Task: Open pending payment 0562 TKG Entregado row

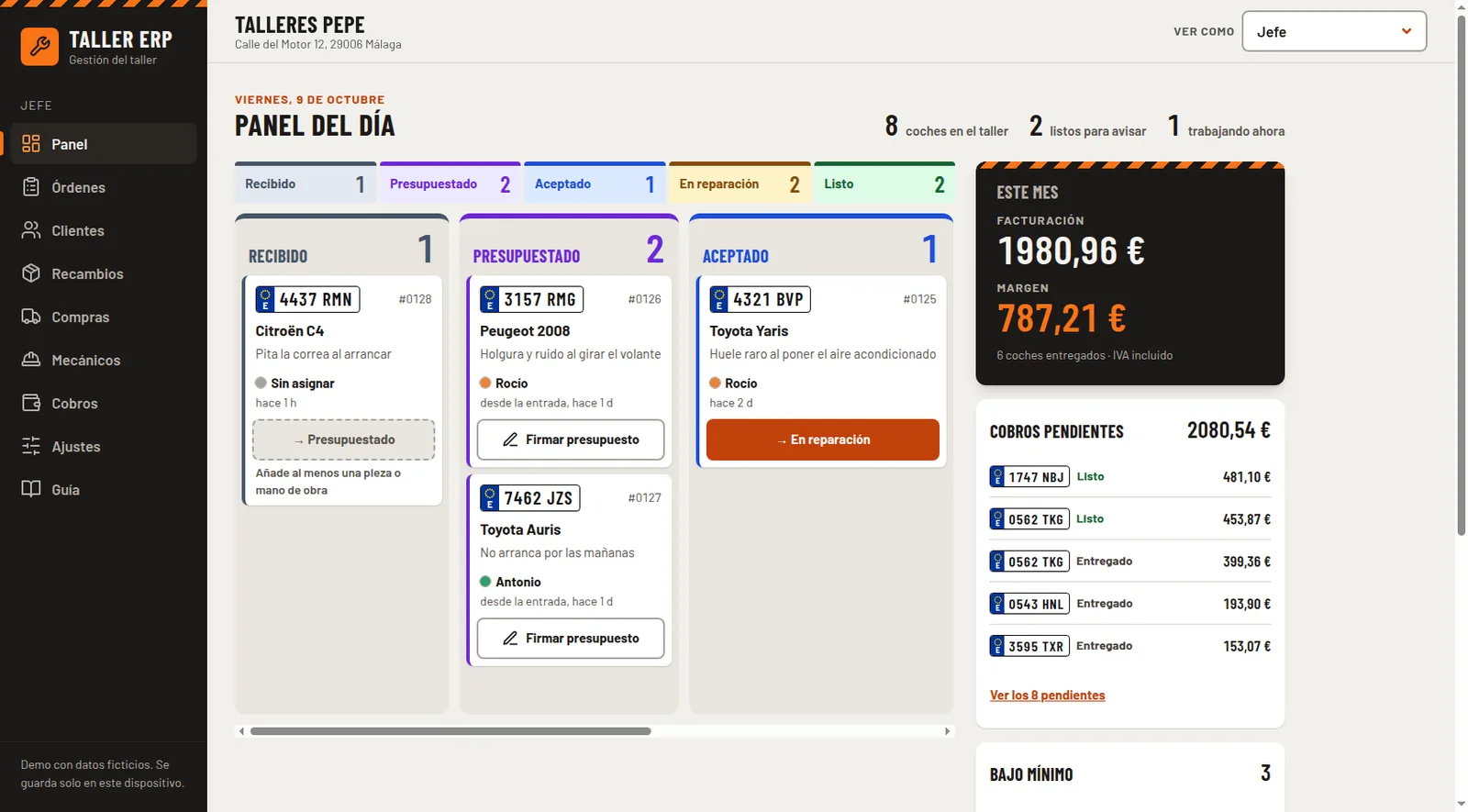Action: [1130, 562]
